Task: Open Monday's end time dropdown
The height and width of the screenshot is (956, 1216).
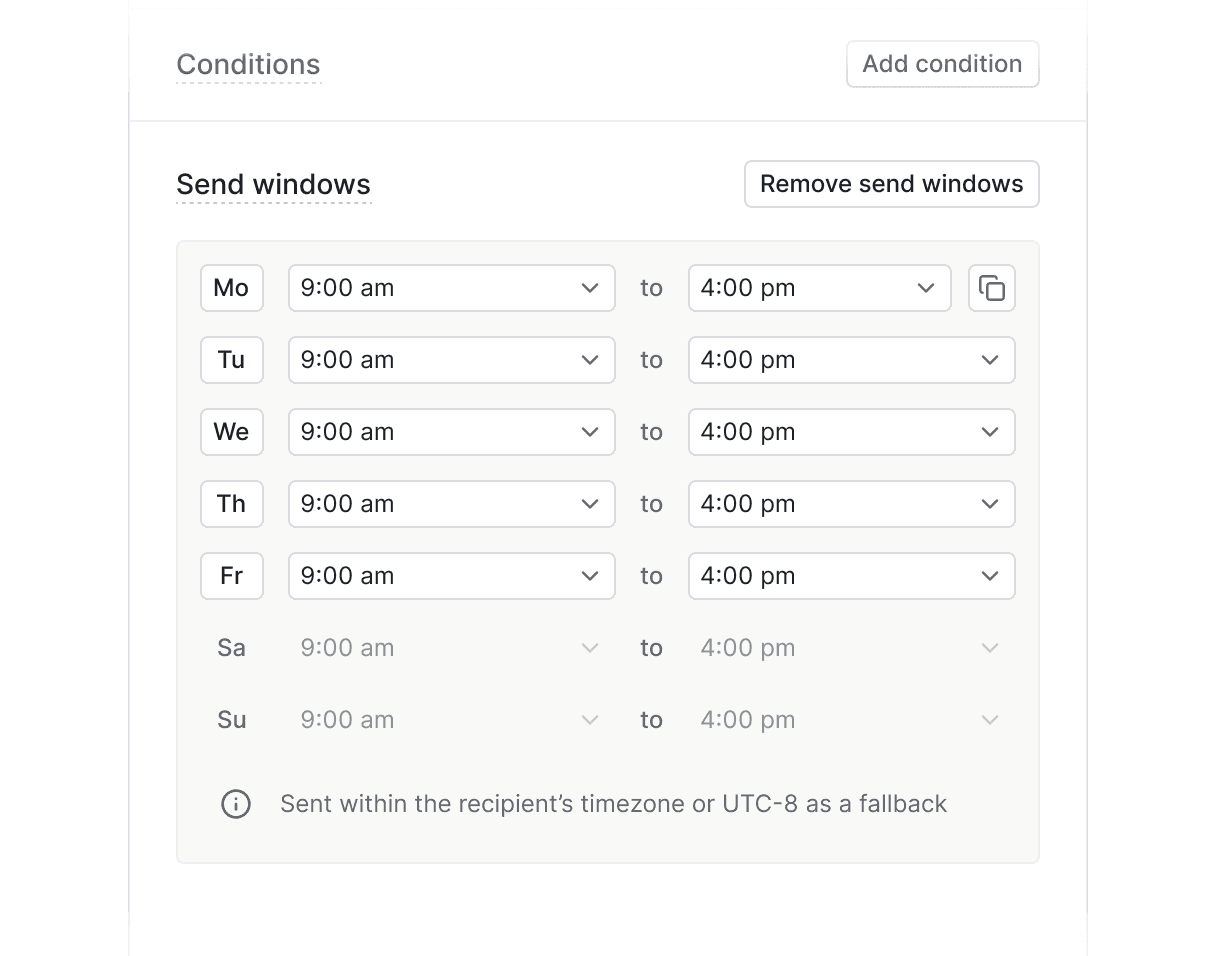Action: (819, 288)
